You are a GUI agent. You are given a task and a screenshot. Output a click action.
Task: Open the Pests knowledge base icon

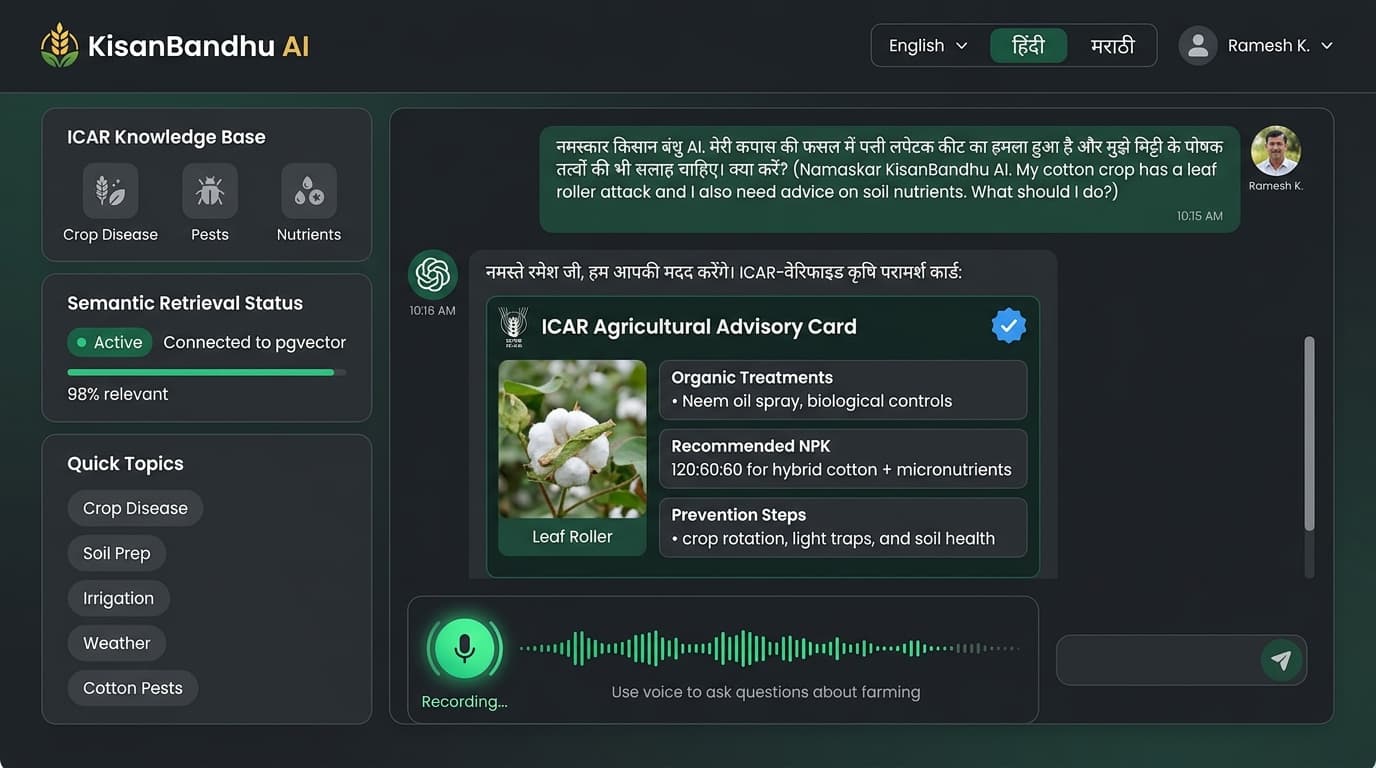[209, 190]
